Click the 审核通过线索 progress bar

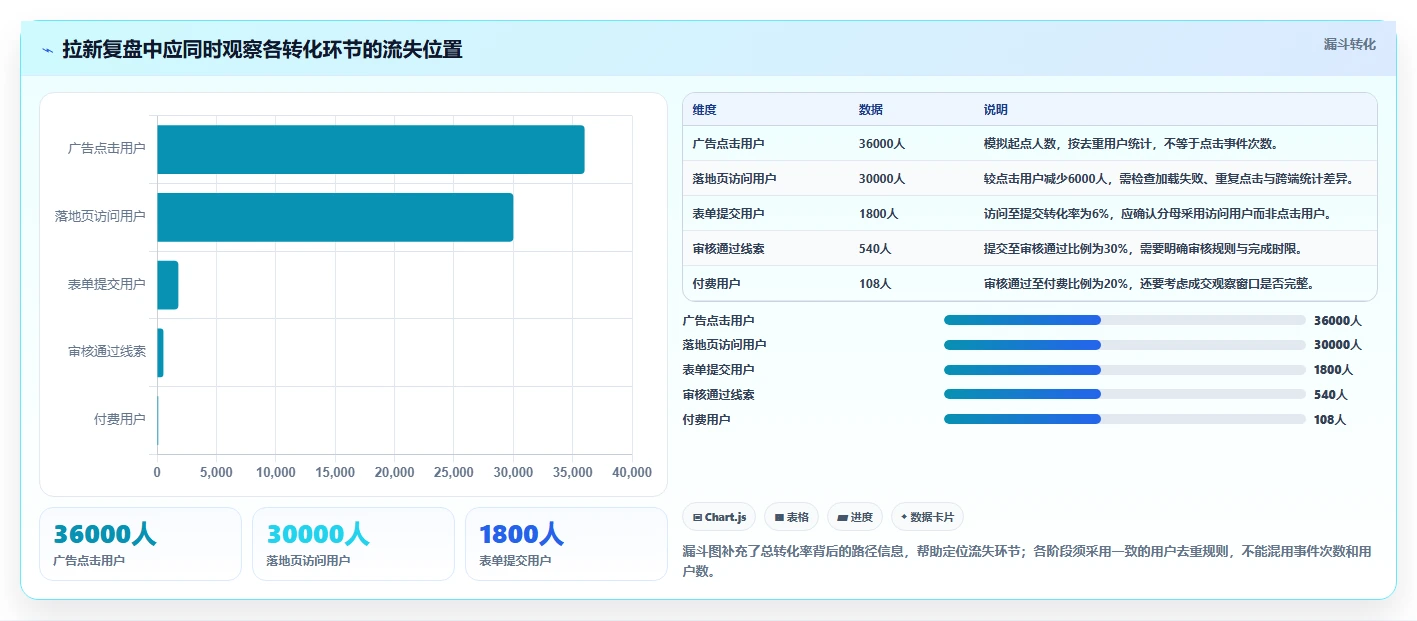click(x=1125, y=394)
